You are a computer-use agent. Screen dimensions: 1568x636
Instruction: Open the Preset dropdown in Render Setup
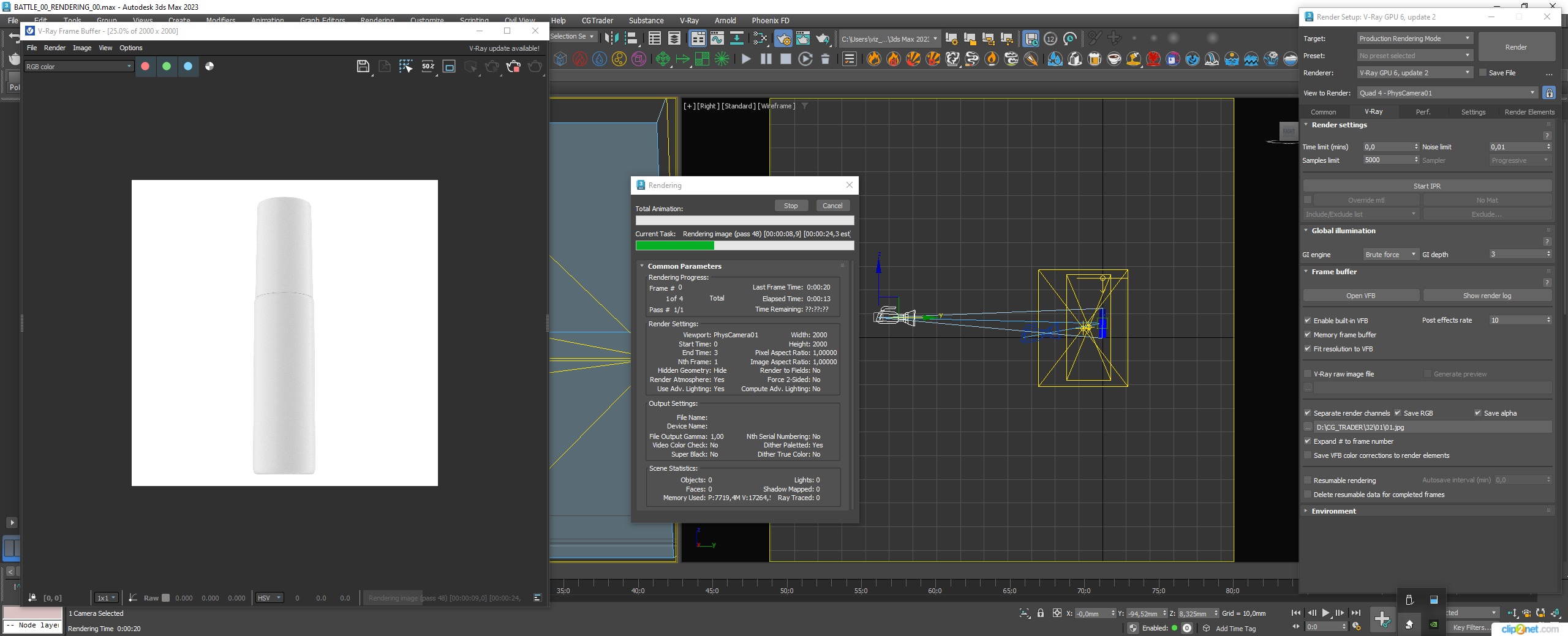click(x=1414, y=55)
